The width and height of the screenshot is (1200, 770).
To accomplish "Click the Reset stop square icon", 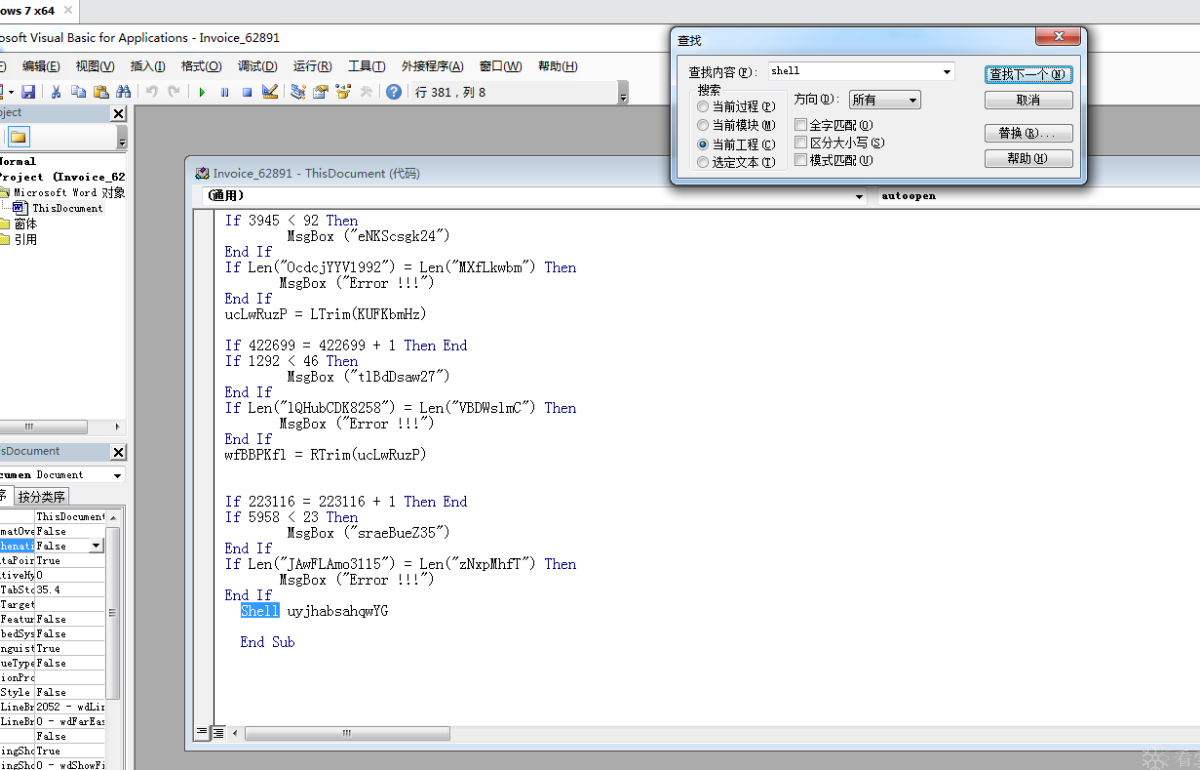I will (x=247, y=92).
